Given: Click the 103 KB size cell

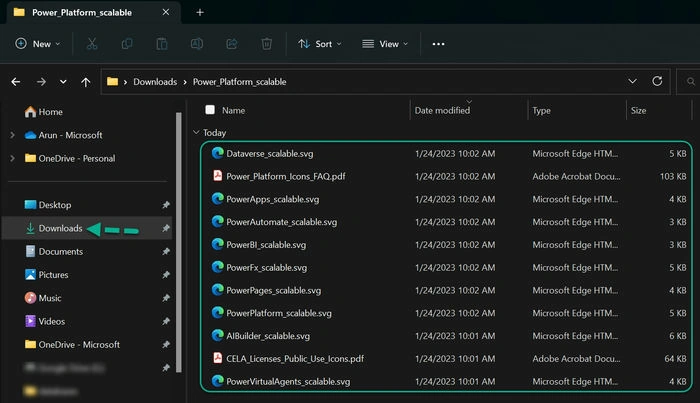Looking at the screenshot, I should (x=673, y=176).
